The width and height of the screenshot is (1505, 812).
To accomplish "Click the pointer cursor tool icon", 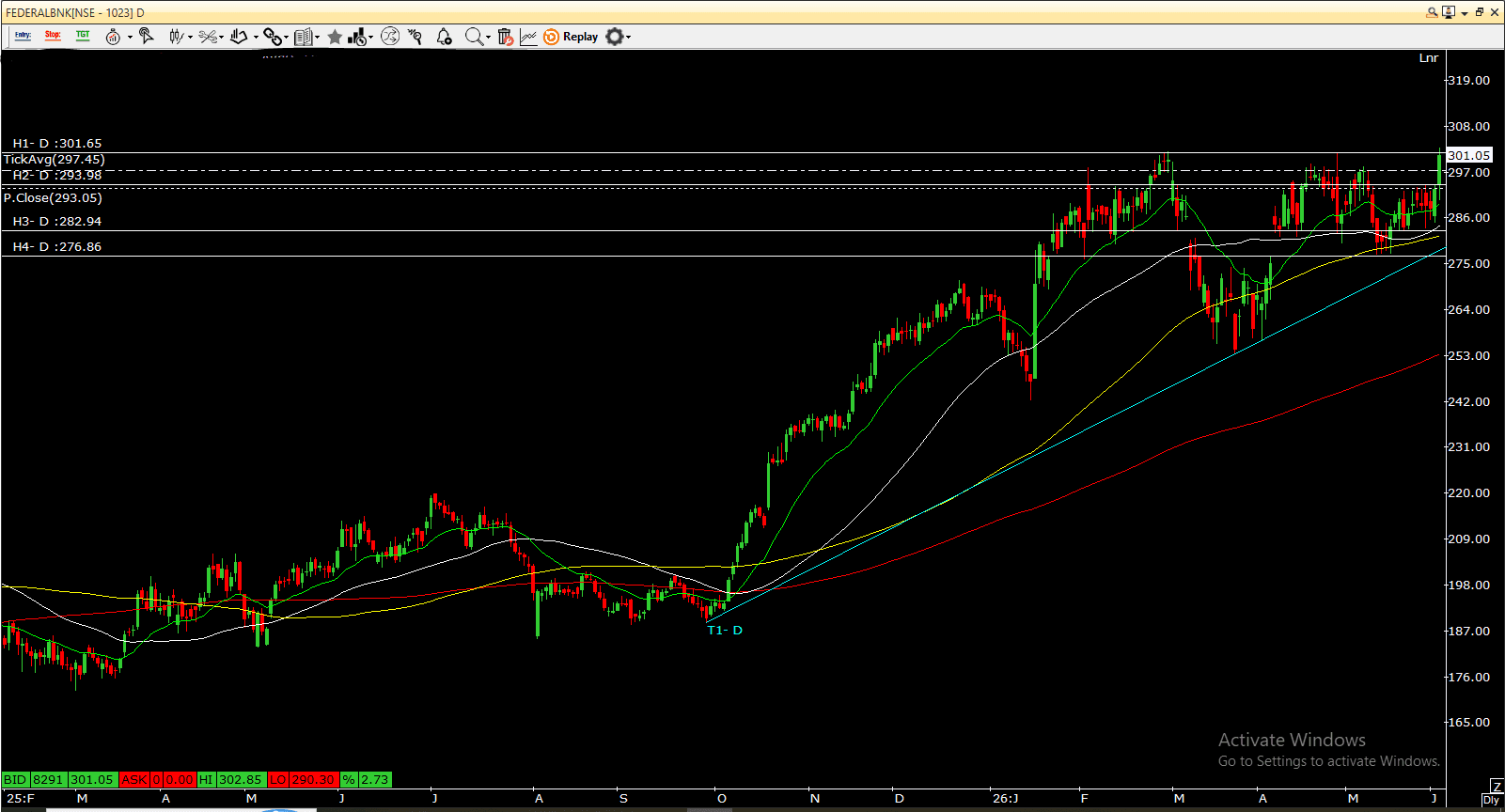I will pos(146,36).
